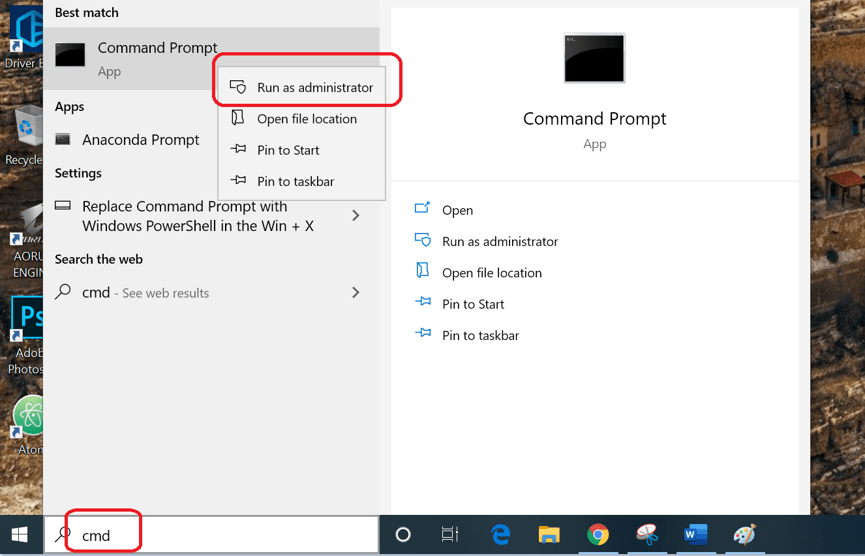Select Open file location in context menu
Image resolution: width=865 pixels, height=556 pixels.
(306, 119)
